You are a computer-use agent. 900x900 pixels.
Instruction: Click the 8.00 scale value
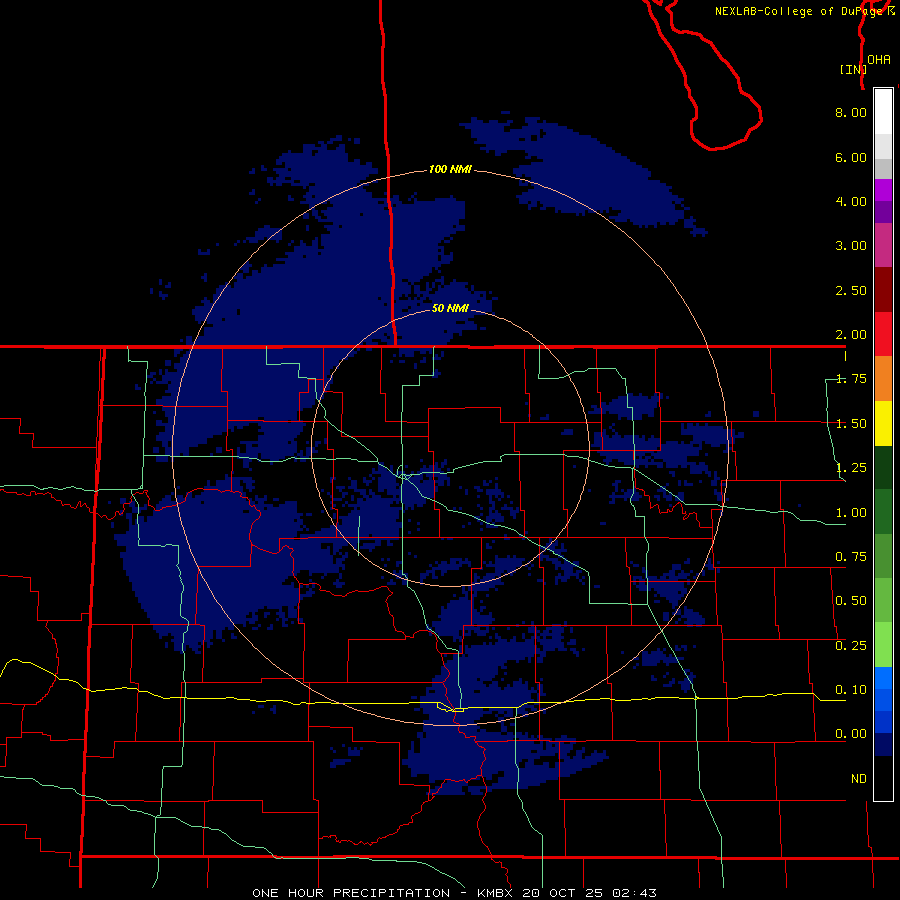(x=851, y=112)
